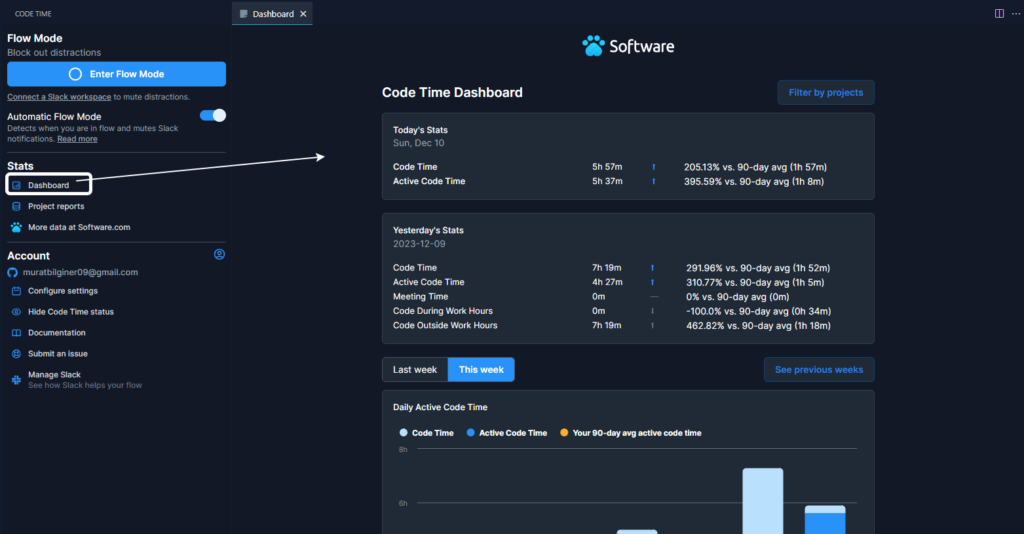1024x534 pixels.
Task: Click the paw icon beside More data
Action: (16, 227)
